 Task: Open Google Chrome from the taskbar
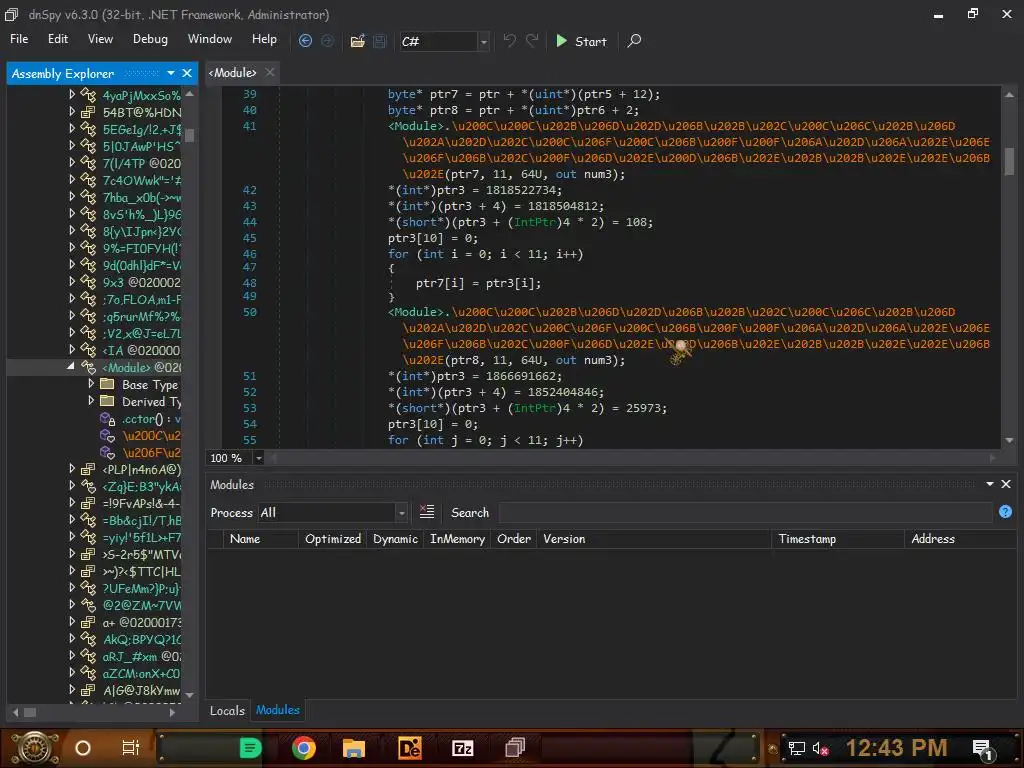pos(304,748)
